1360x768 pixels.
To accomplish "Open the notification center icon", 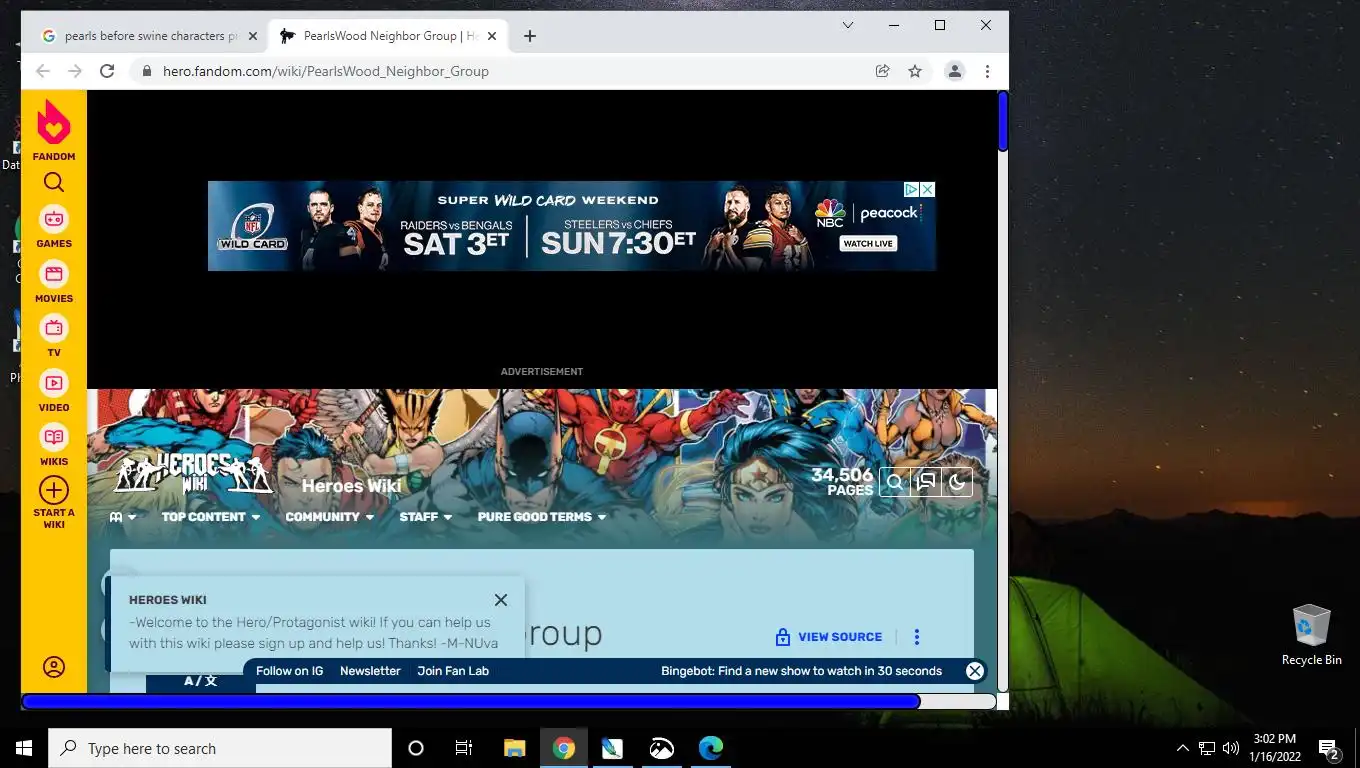I will tap(1329, 748).
